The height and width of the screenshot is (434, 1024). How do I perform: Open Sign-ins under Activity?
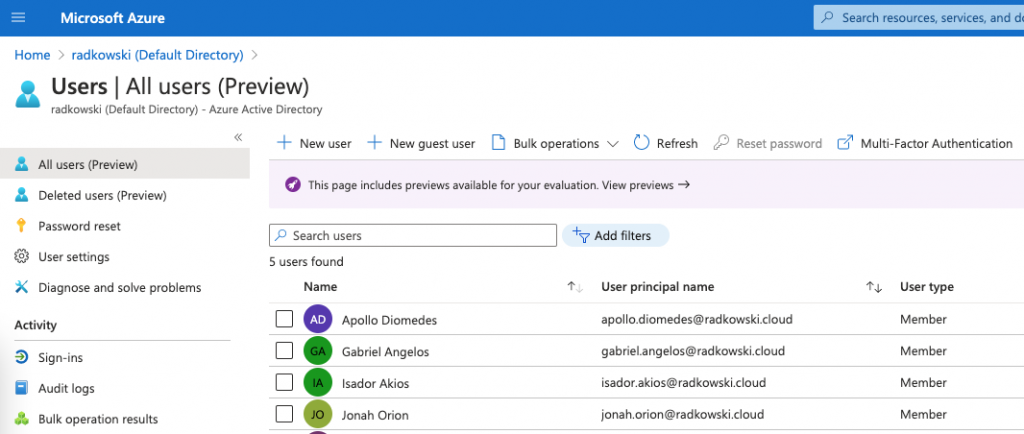tap(60, 358)
